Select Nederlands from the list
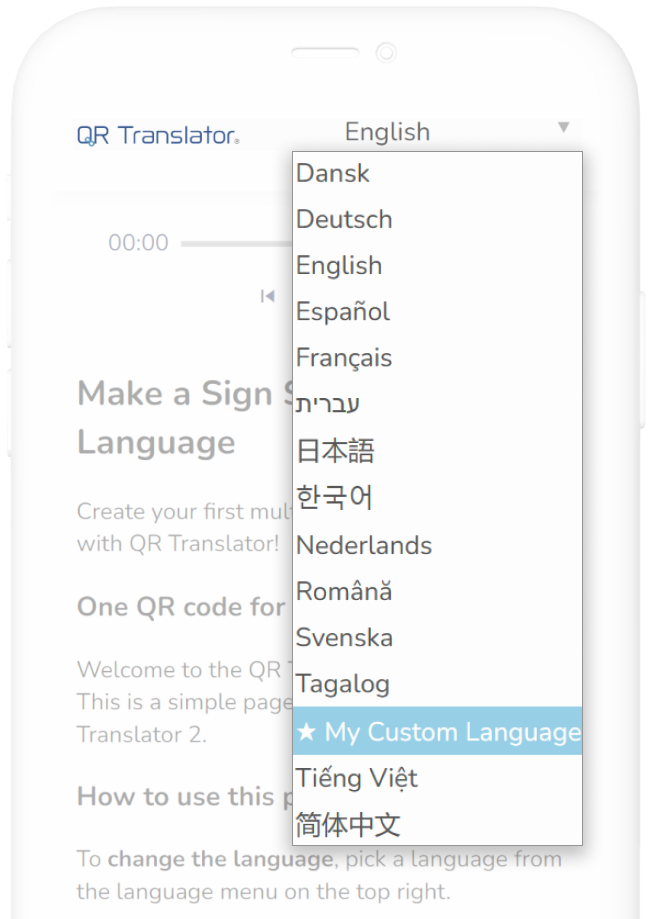The width and height of the screenshot is (651, 919). coord(363,545)
